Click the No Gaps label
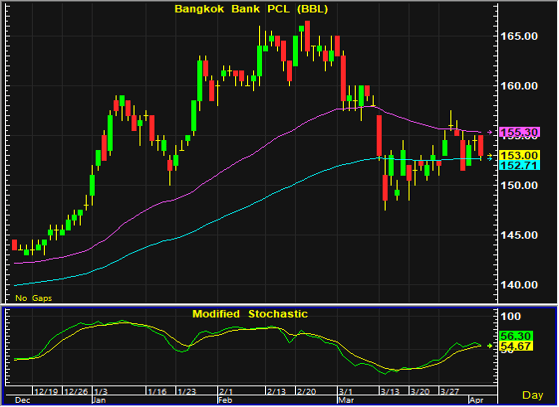This screenshot has width=559, height=407. coord(34,298)
